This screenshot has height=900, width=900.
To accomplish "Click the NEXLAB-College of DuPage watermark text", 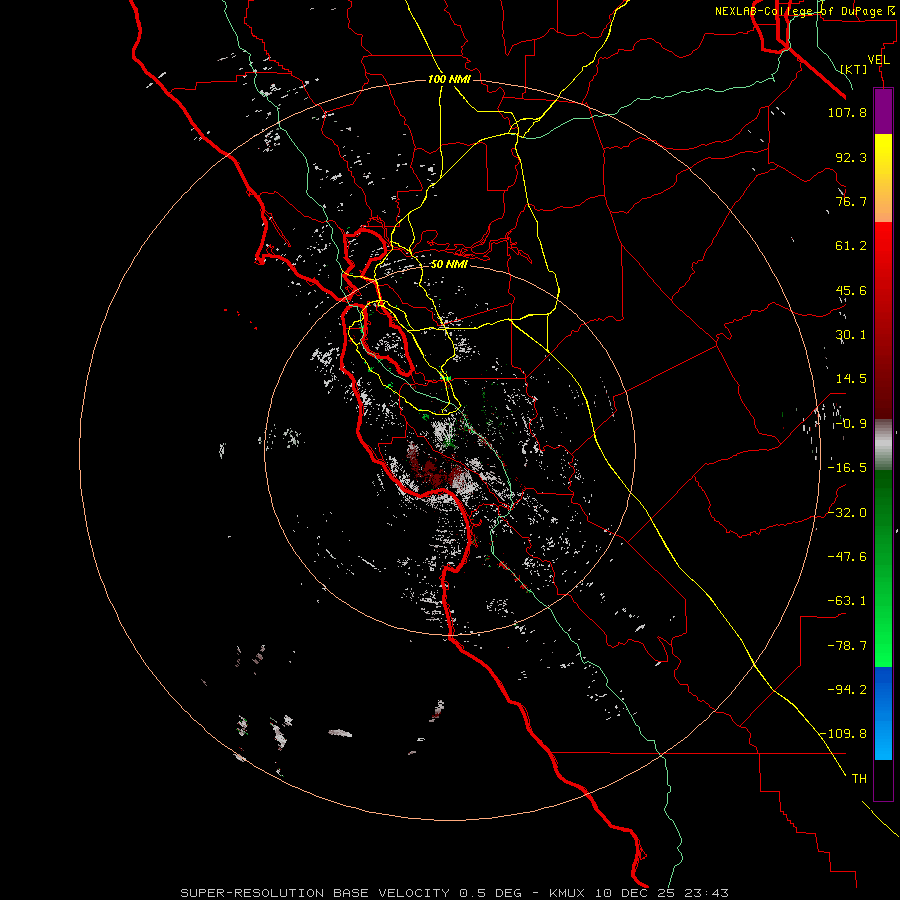I will 804,11.
